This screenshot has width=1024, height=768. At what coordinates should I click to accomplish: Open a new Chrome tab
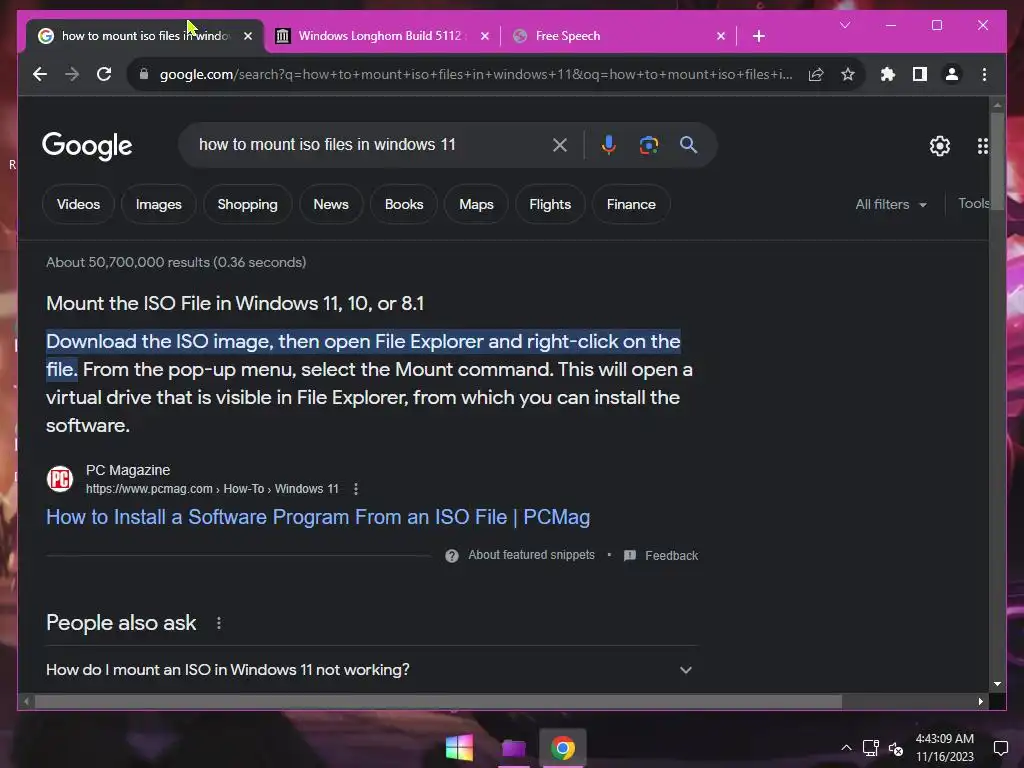(x=758, y=36)
